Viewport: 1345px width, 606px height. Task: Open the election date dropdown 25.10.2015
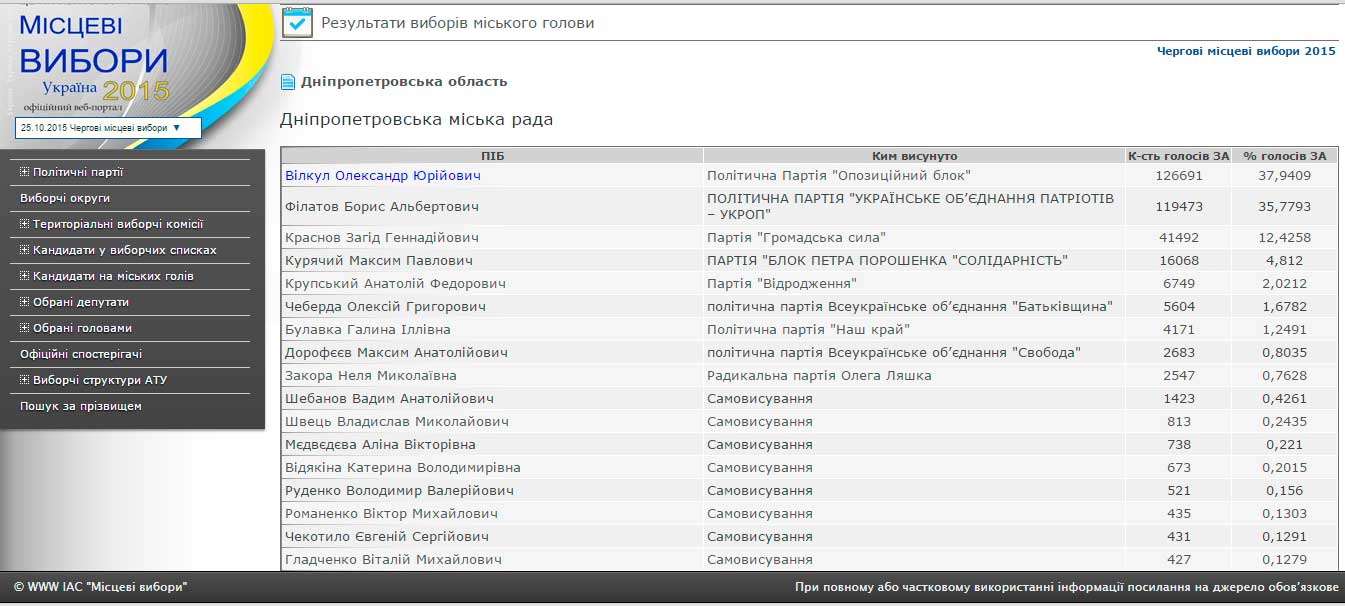click(x=108, y=128)
